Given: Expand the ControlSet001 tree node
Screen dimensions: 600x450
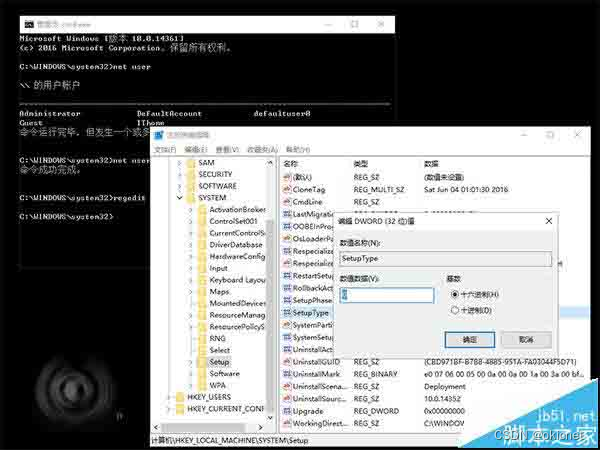Looking at the screenshot, I should point(191,222).
